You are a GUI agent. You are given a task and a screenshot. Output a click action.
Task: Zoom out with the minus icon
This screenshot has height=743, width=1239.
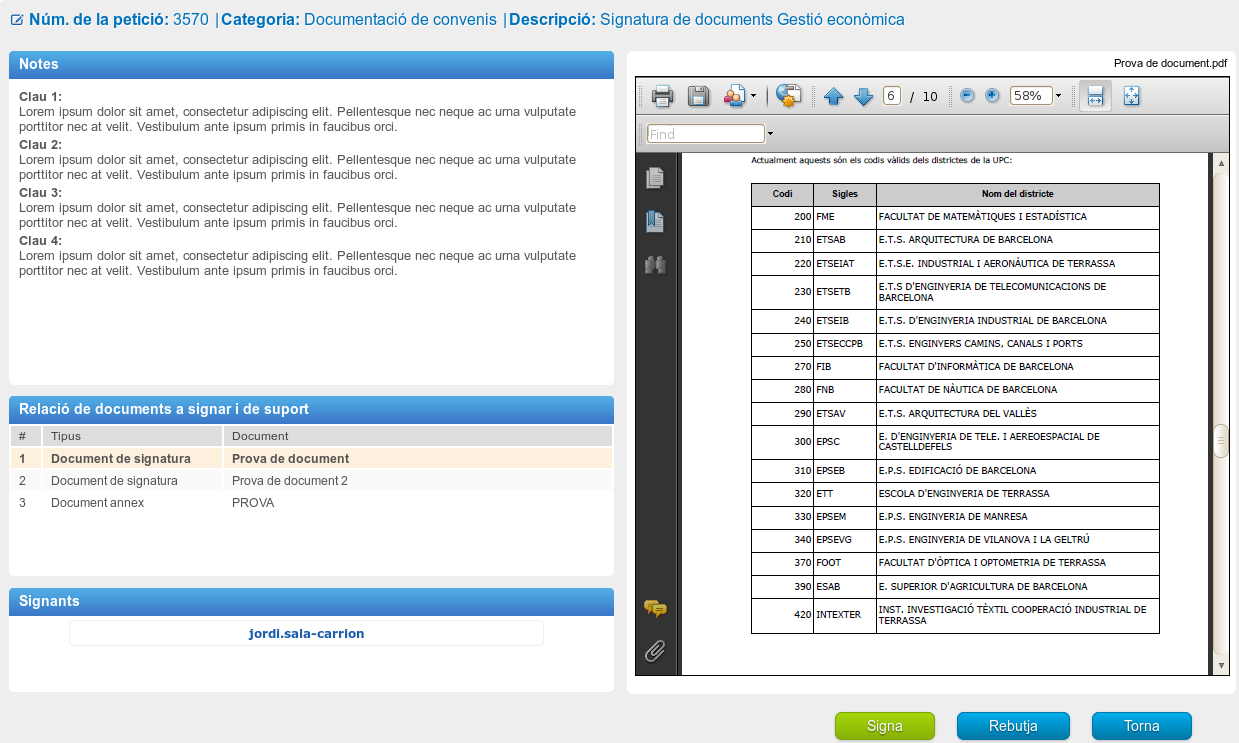[x=967, y=96]
